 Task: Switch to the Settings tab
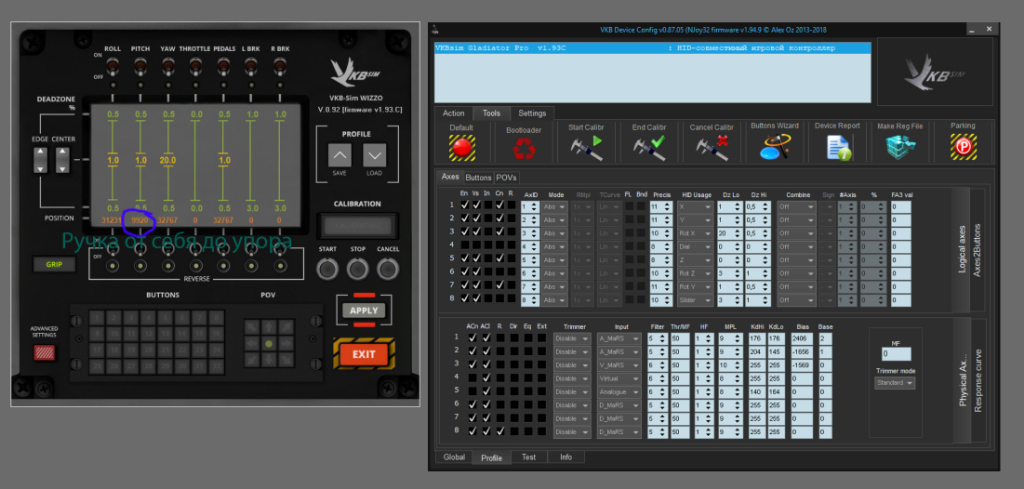532,113
